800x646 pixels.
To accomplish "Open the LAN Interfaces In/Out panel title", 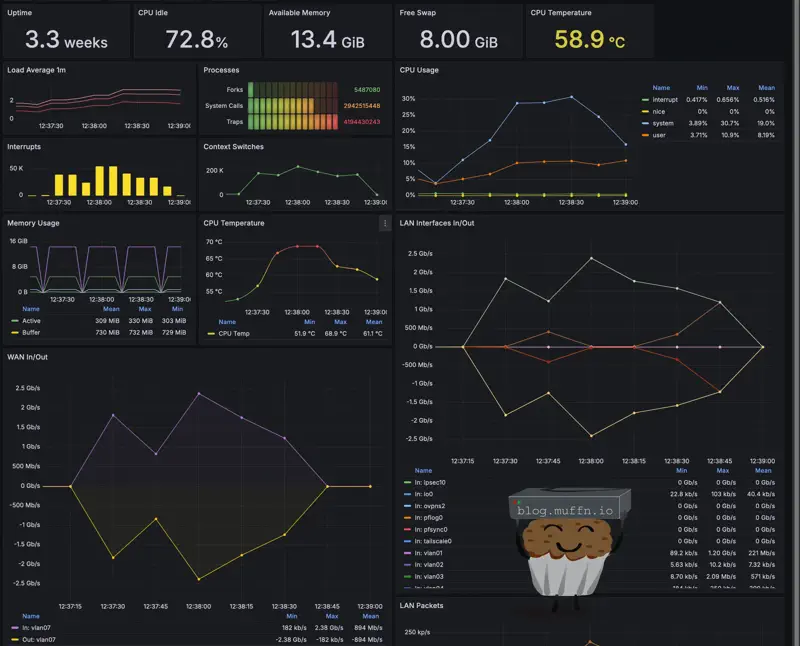I will pos(436,223).
